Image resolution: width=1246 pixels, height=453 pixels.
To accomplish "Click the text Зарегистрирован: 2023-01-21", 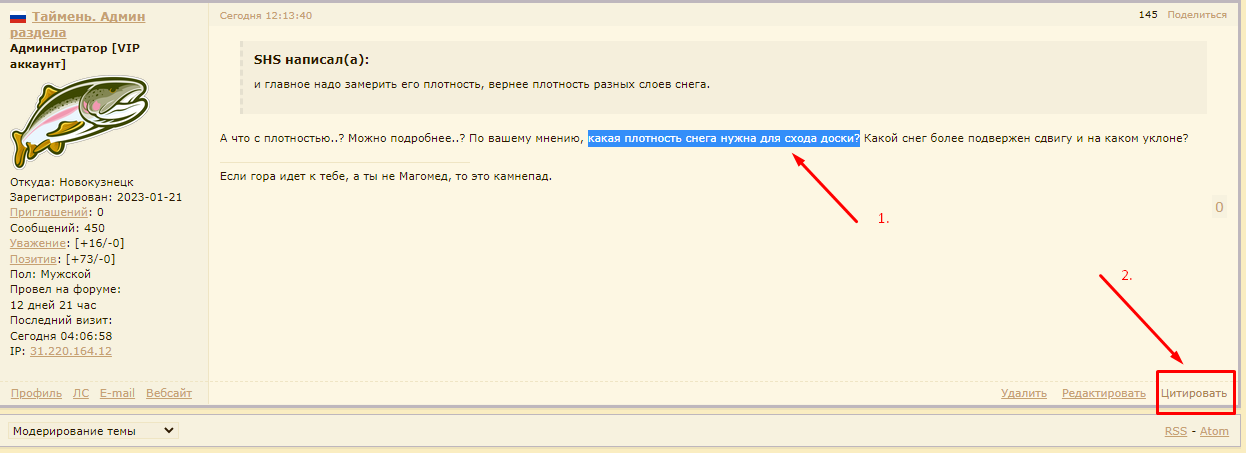I will coord(96,197).
